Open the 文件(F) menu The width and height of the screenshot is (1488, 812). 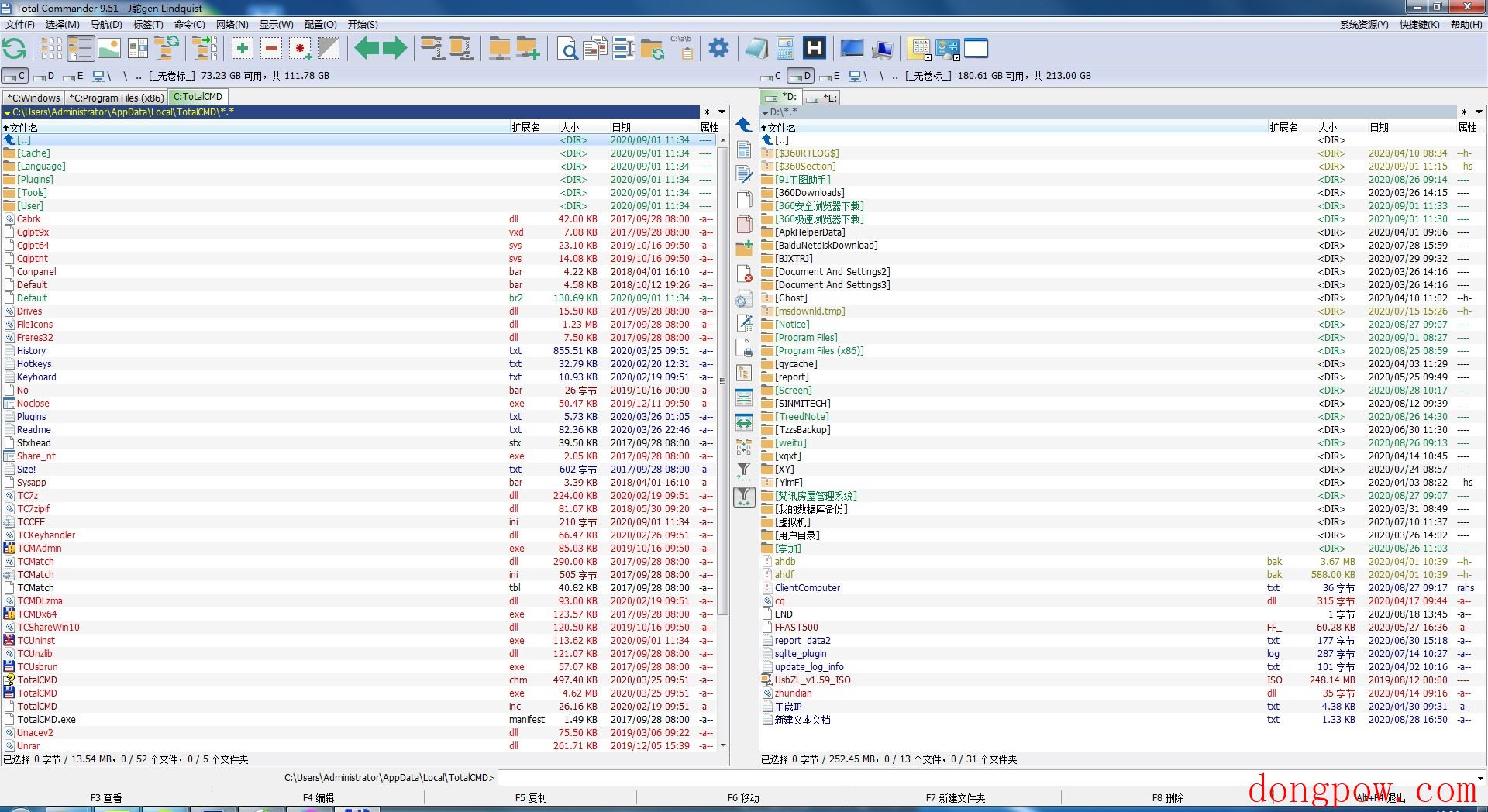tap(20, 24)
